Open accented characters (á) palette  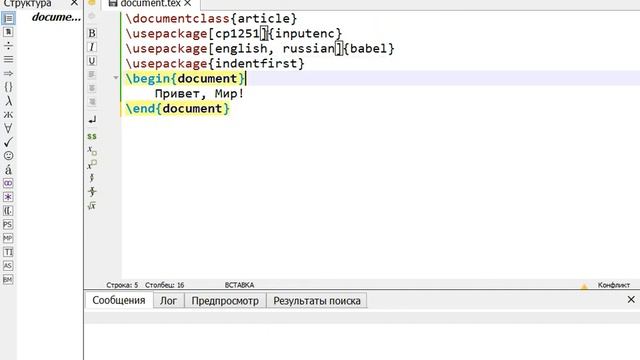click(x=8, y=169)
